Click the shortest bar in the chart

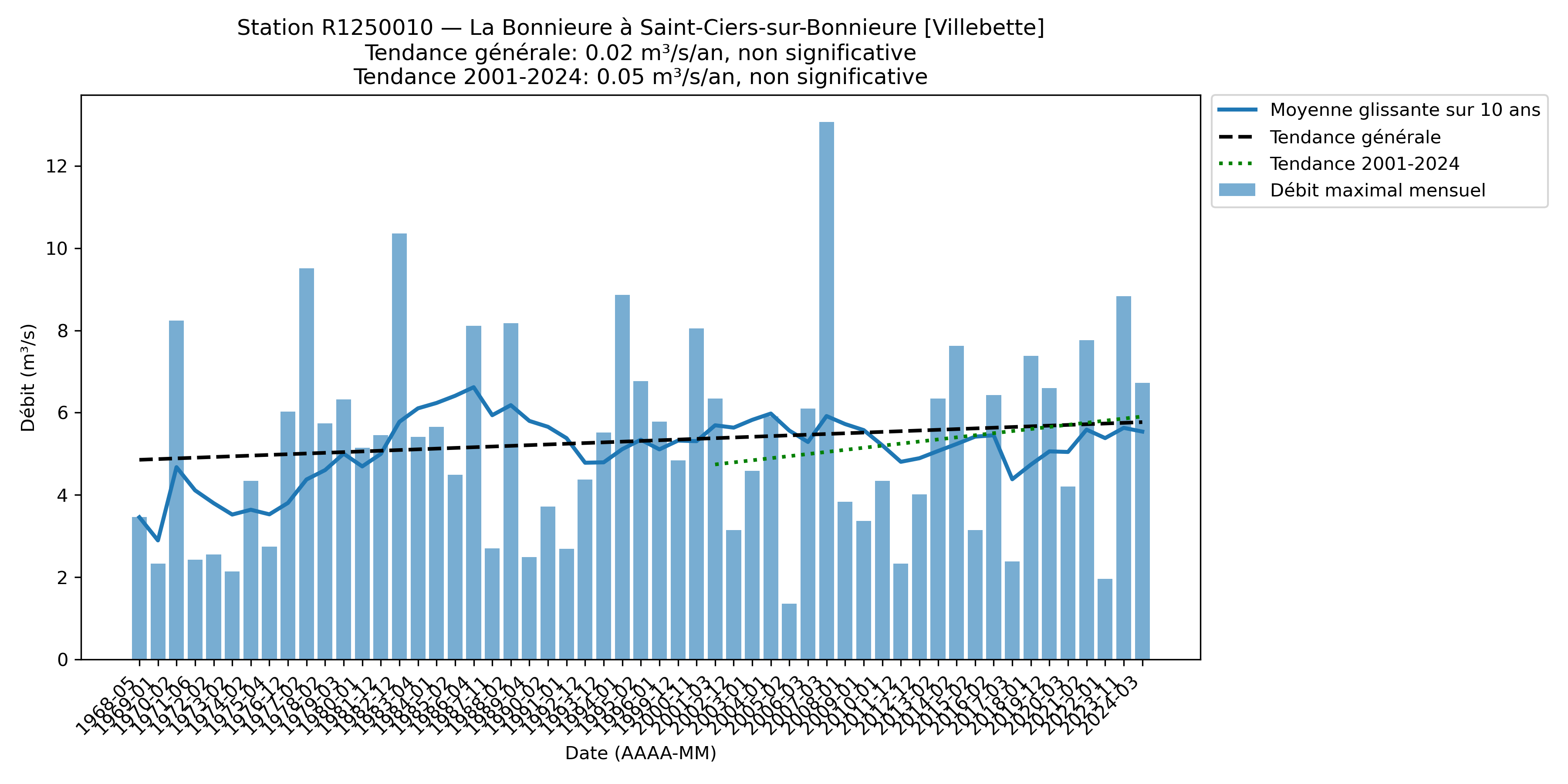(x=789, y=631)
